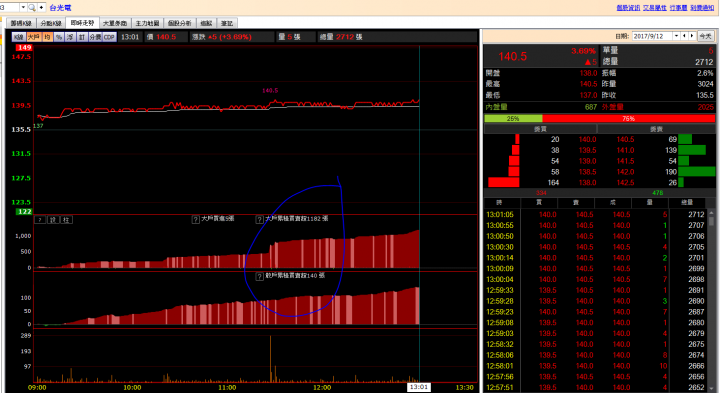Click the red 149 upper limit price label
720x393 pixels.
tap(24, 47)
